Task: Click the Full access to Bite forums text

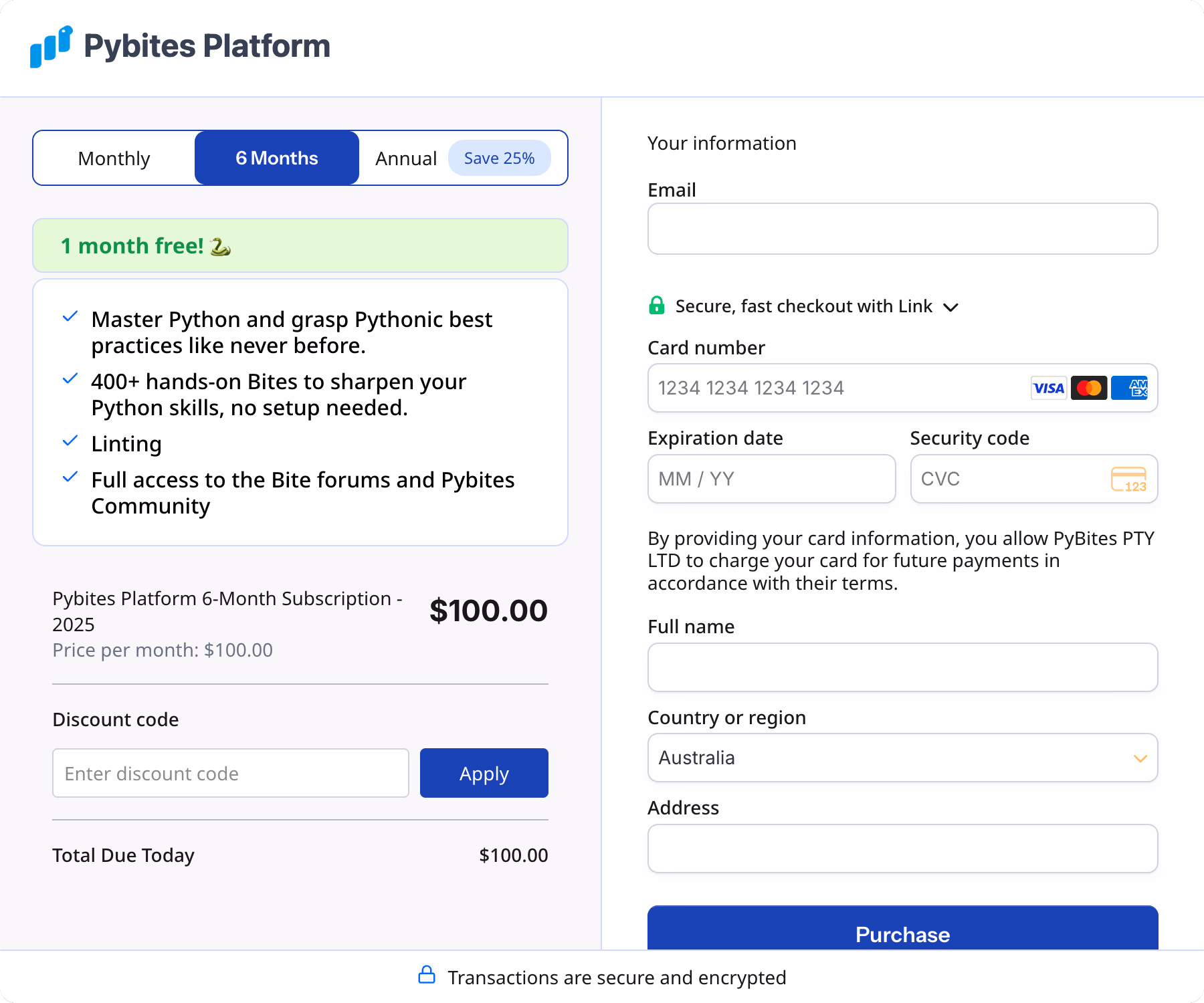Action: [303, 493]
